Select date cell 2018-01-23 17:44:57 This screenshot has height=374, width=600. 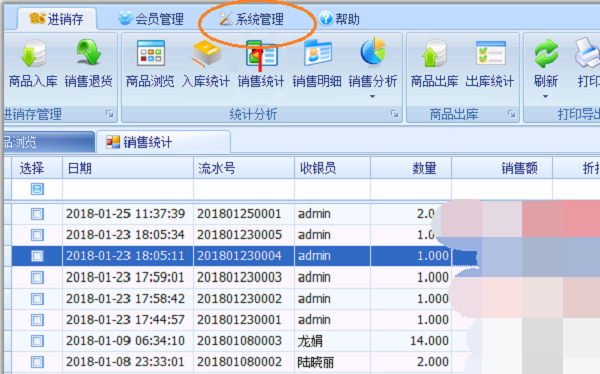pos(128,320)
